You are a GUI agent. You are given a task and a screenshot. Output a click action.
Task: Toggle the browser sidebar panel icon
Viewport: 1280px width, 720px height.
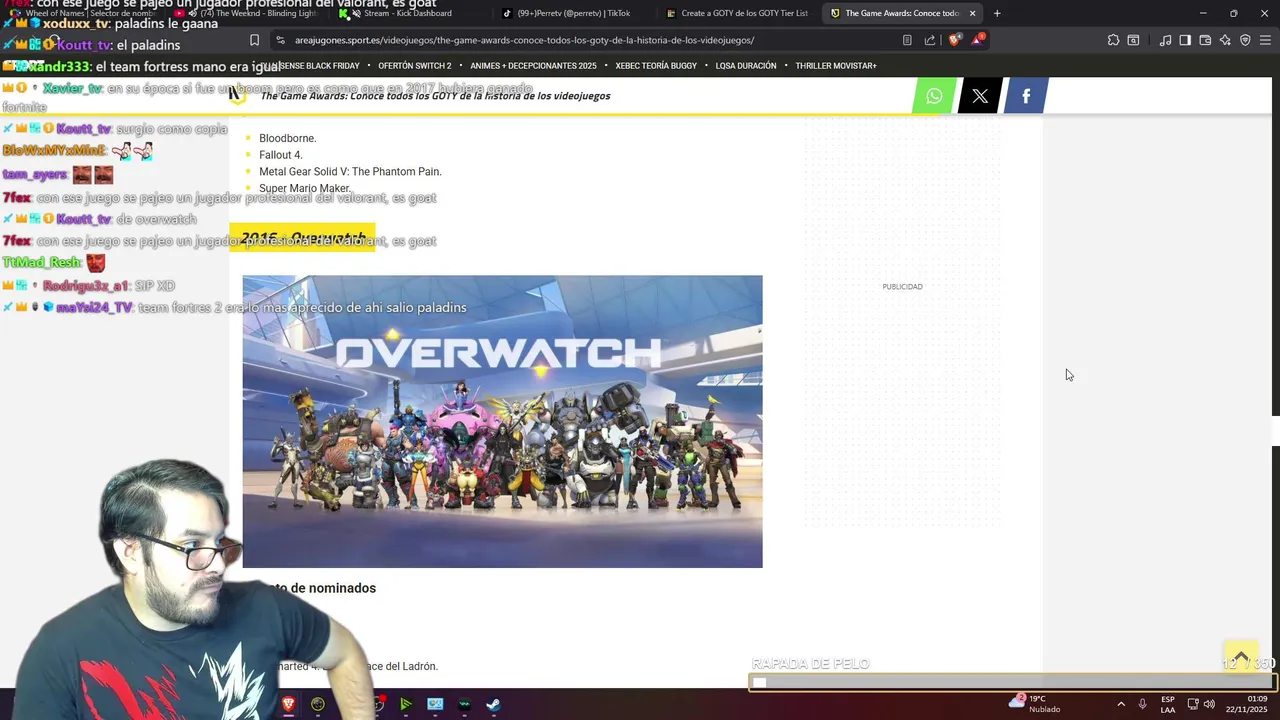[x=1185, y=40]
